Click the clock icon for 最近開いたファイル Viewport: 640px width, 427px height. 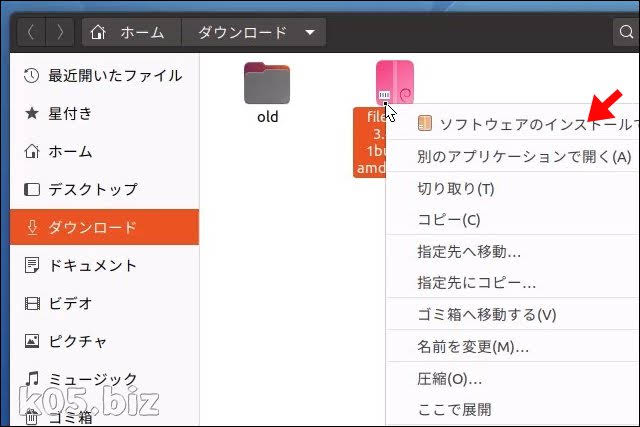pos(31,76)
